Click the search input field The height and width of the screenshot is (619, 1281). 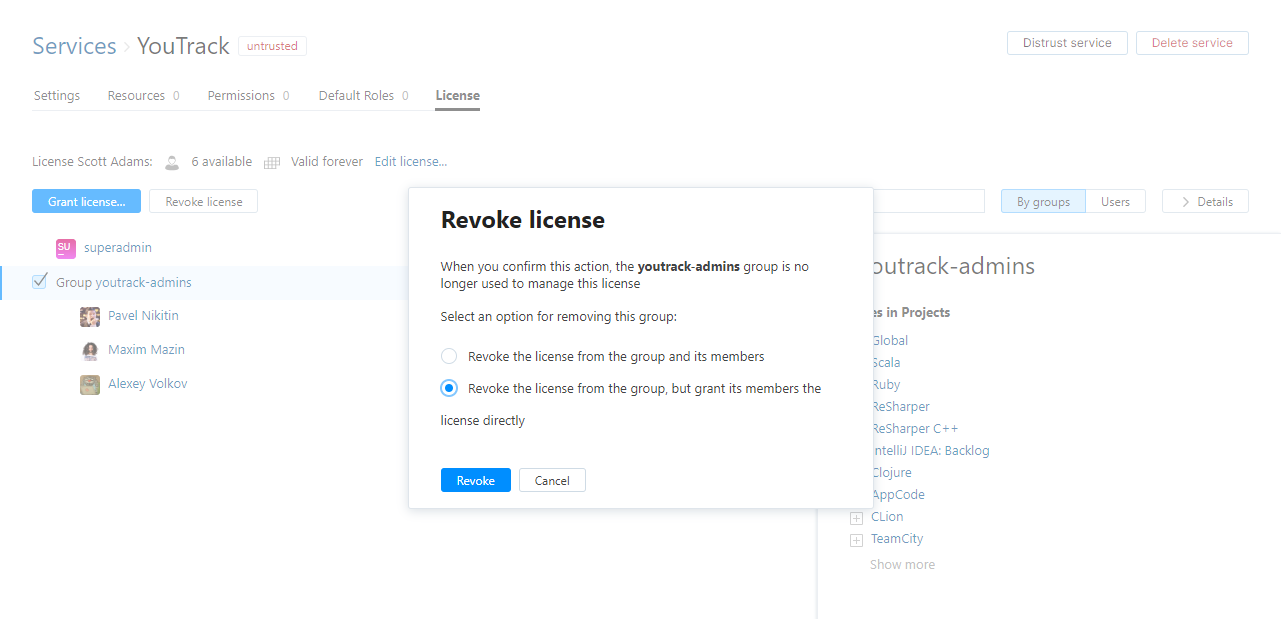point(928,201)
